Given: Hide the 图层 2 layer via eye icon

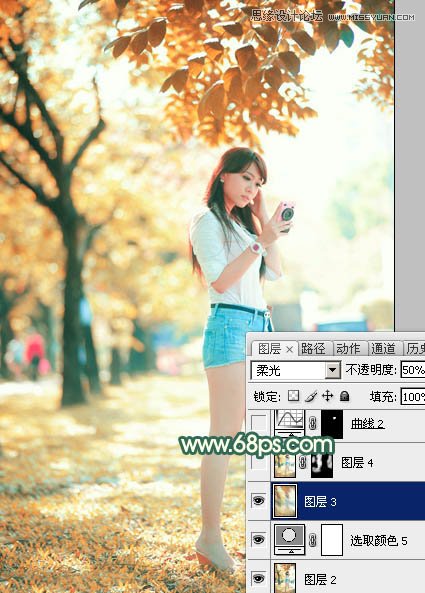Looking at the screenshot, I should point(259,578).
